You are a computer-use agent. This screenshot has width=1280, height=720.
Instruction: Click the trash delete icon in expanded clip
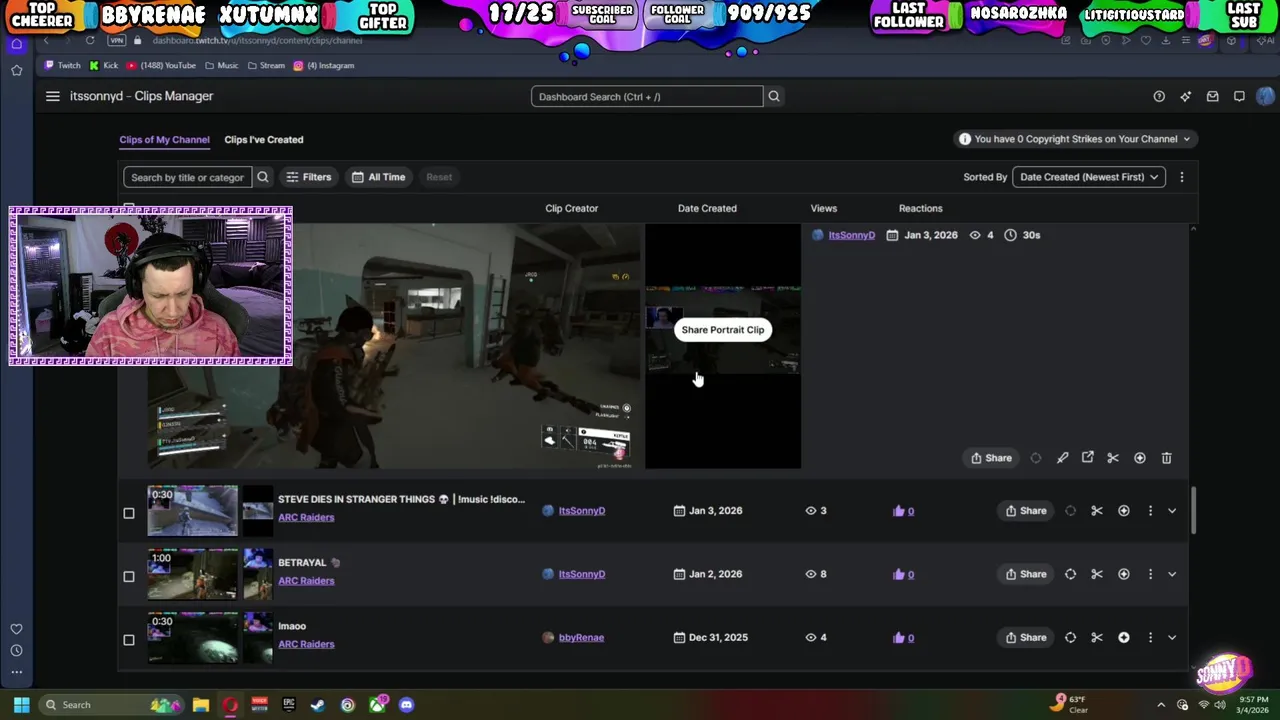[x=1166, y=458]
